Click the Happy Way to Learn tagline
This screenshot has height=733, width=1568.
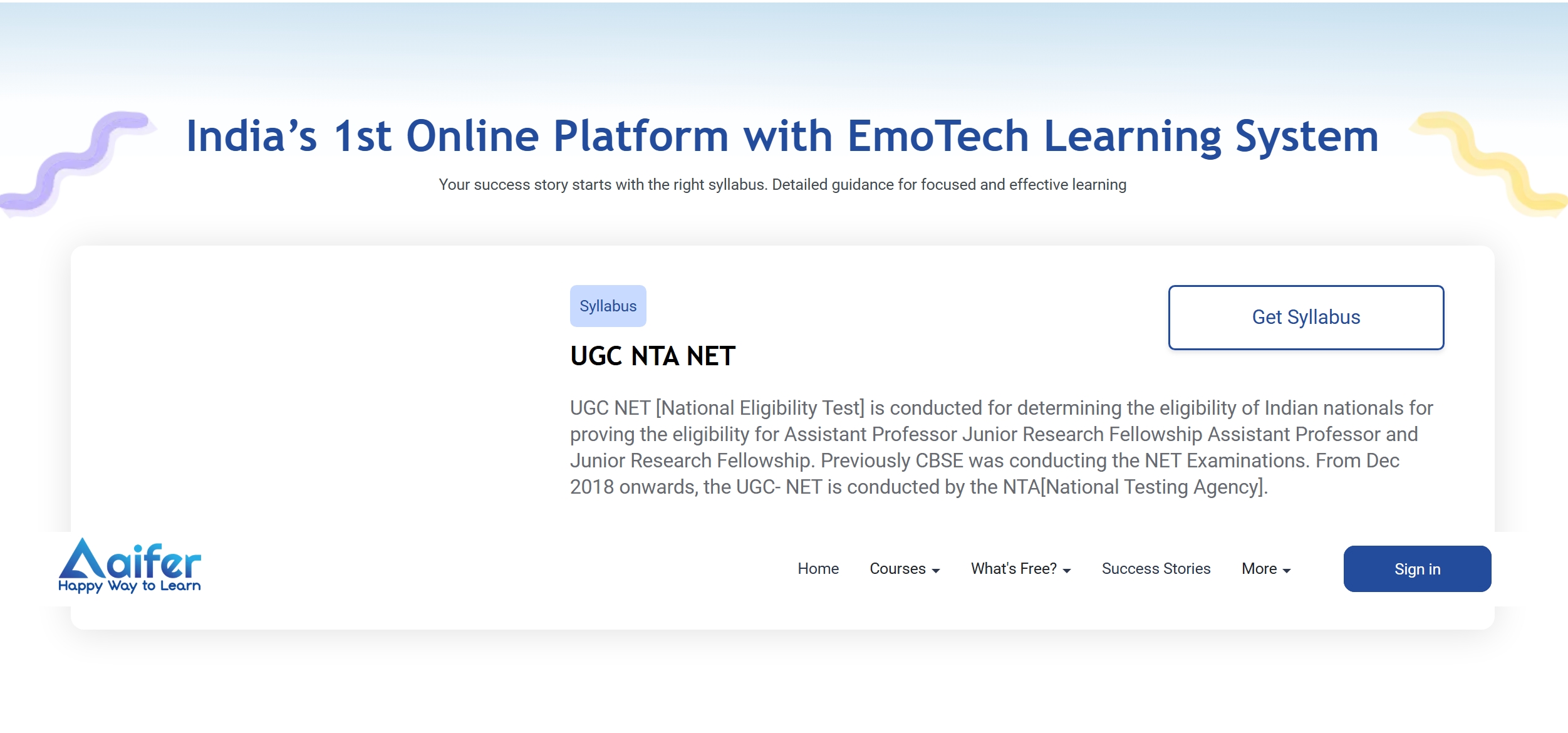pos(129,586)
